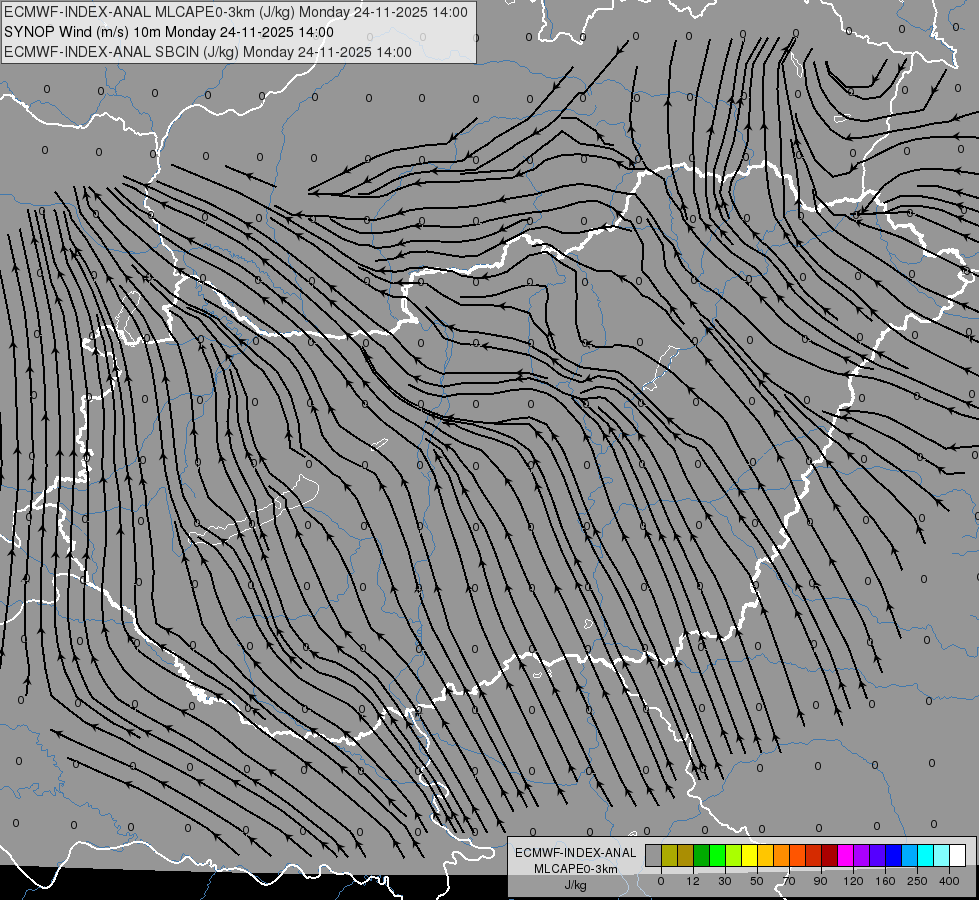This screenshot has height=900, width=979.
Task: Pick the dark red legend swatch
Action: [830, 856]
